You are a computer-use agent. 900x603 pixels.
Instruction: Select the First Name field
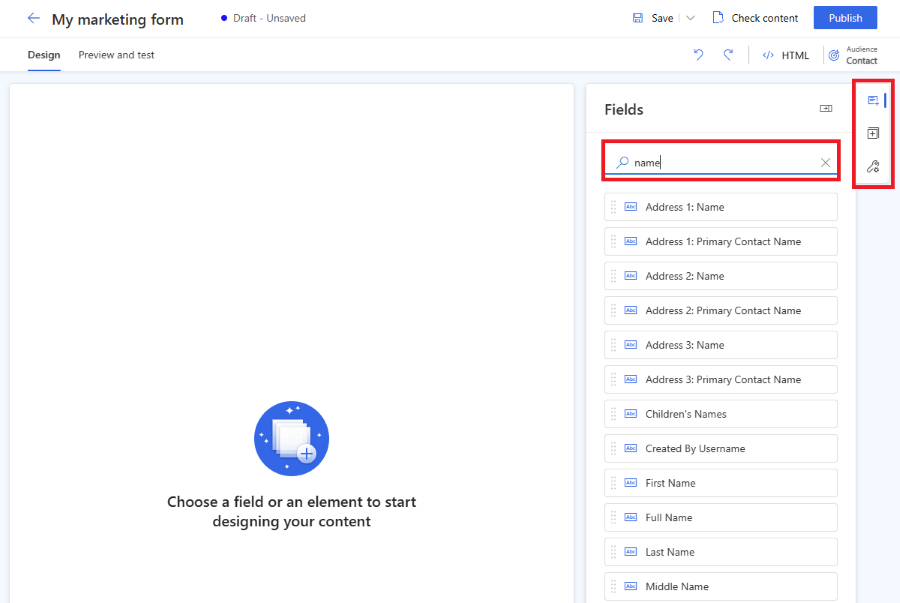pyautogui.click(x=720, y=483)
